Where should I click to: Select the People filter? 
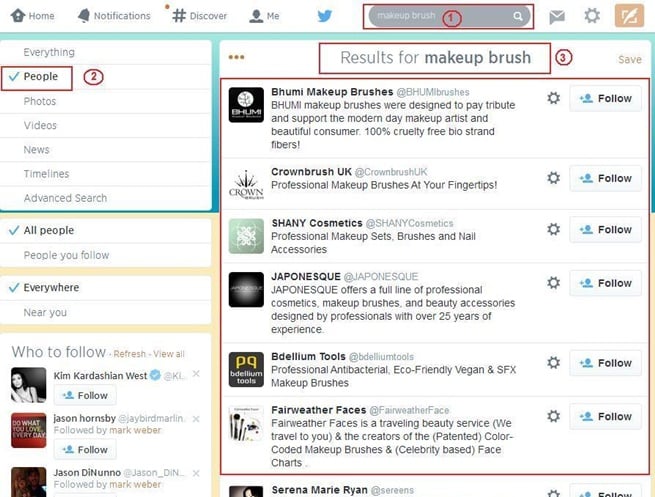[x=106, y=76]
